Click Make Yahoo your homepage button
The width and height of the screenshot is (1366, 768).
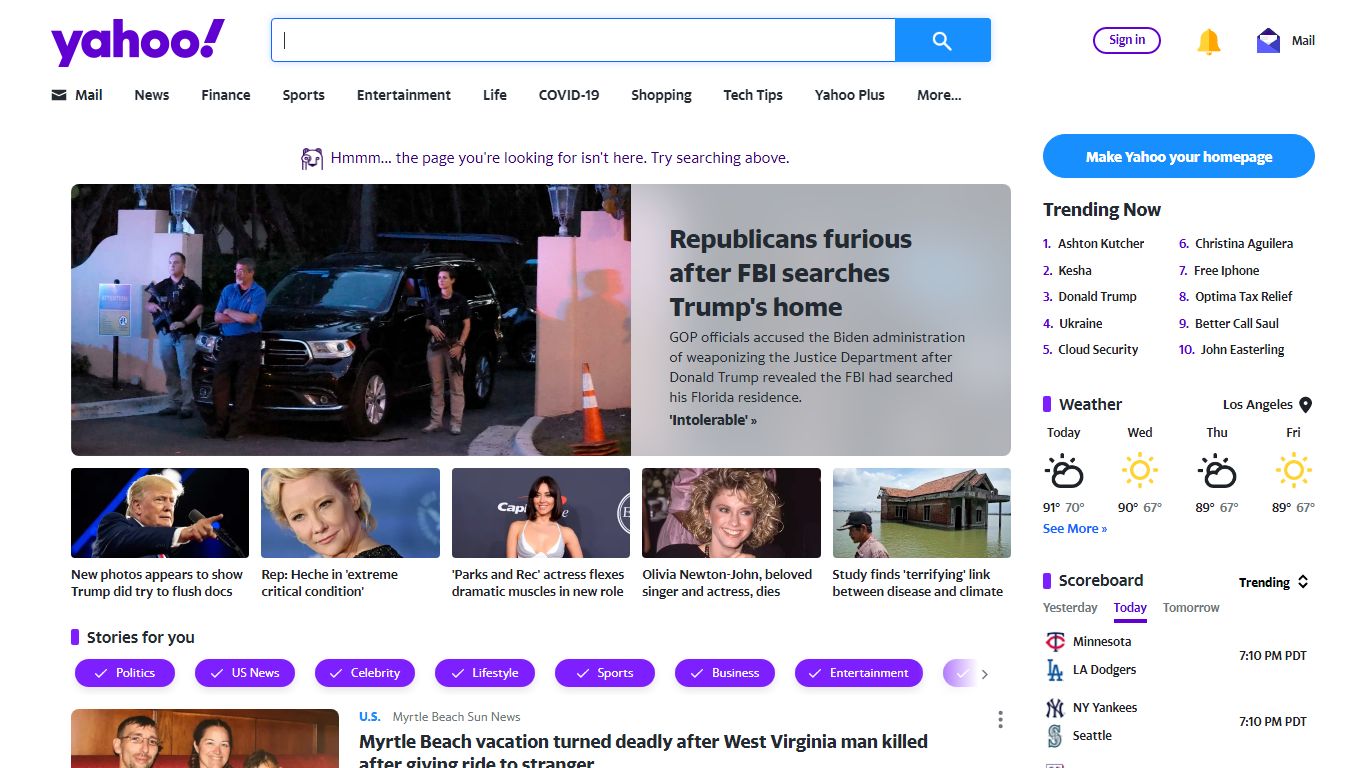(1179, 156)
